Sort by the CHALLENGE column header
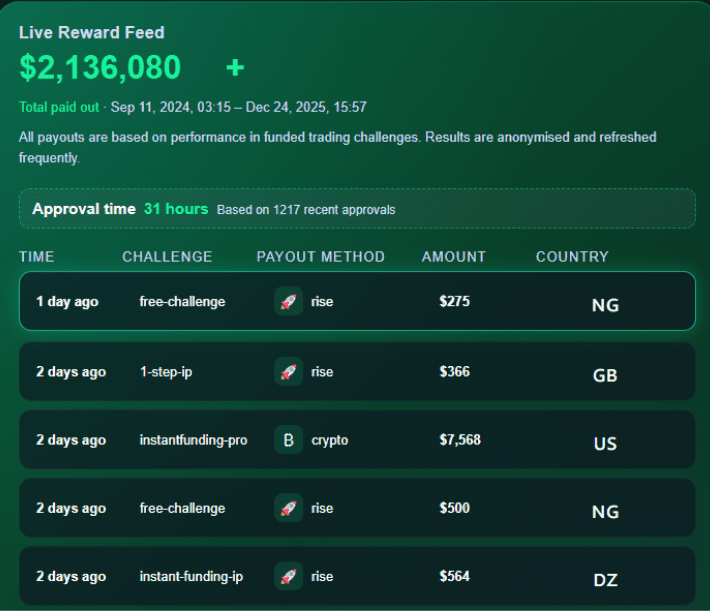This screenshot has height=611, width=710. click(x=167, y=257)
